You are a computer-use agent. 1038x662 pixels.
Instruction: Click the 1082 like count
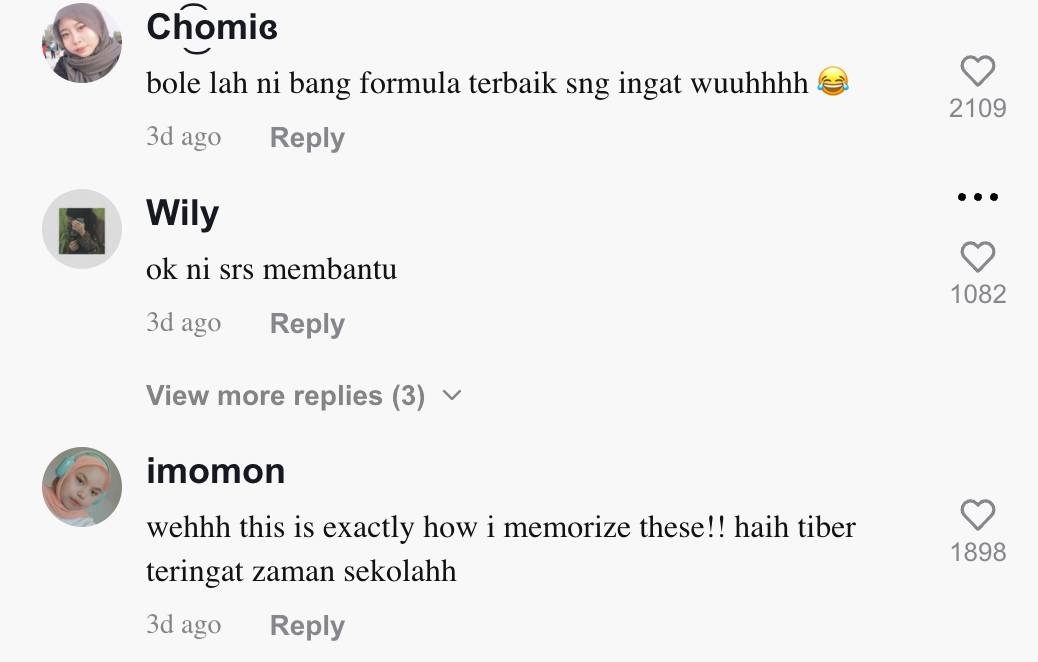pos(978,295)
